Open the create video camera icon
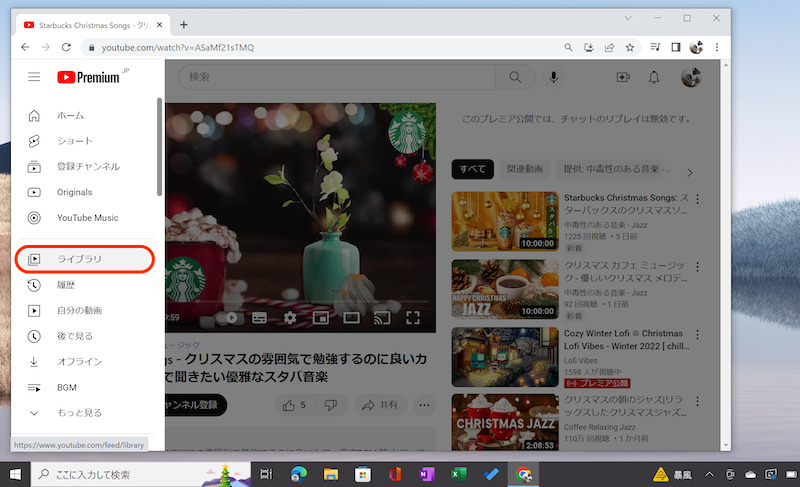The width and height of the screenshot is (800, 487). click(623, 77)
